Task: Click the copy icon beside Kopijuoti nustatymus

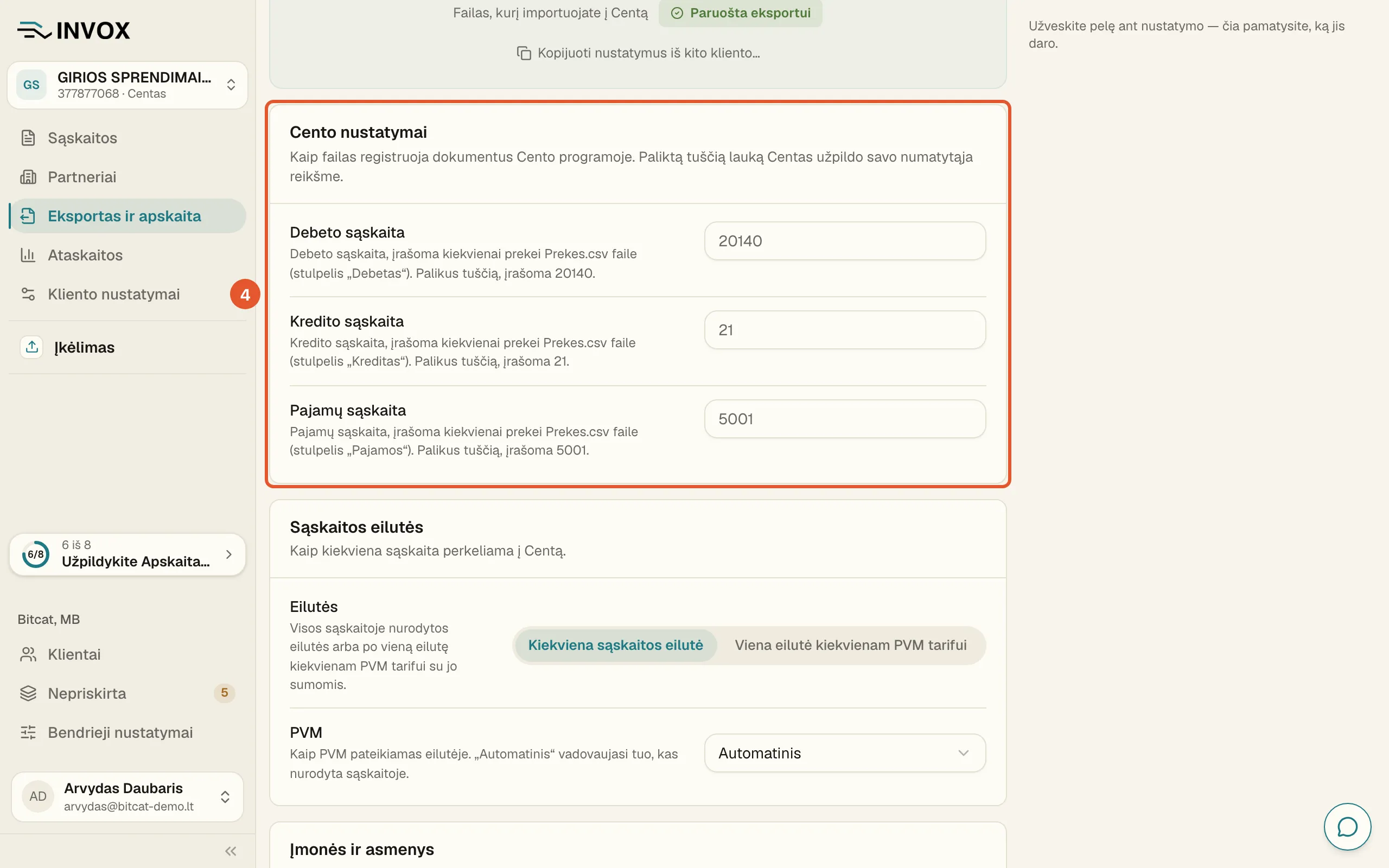Action: [524, 53]
